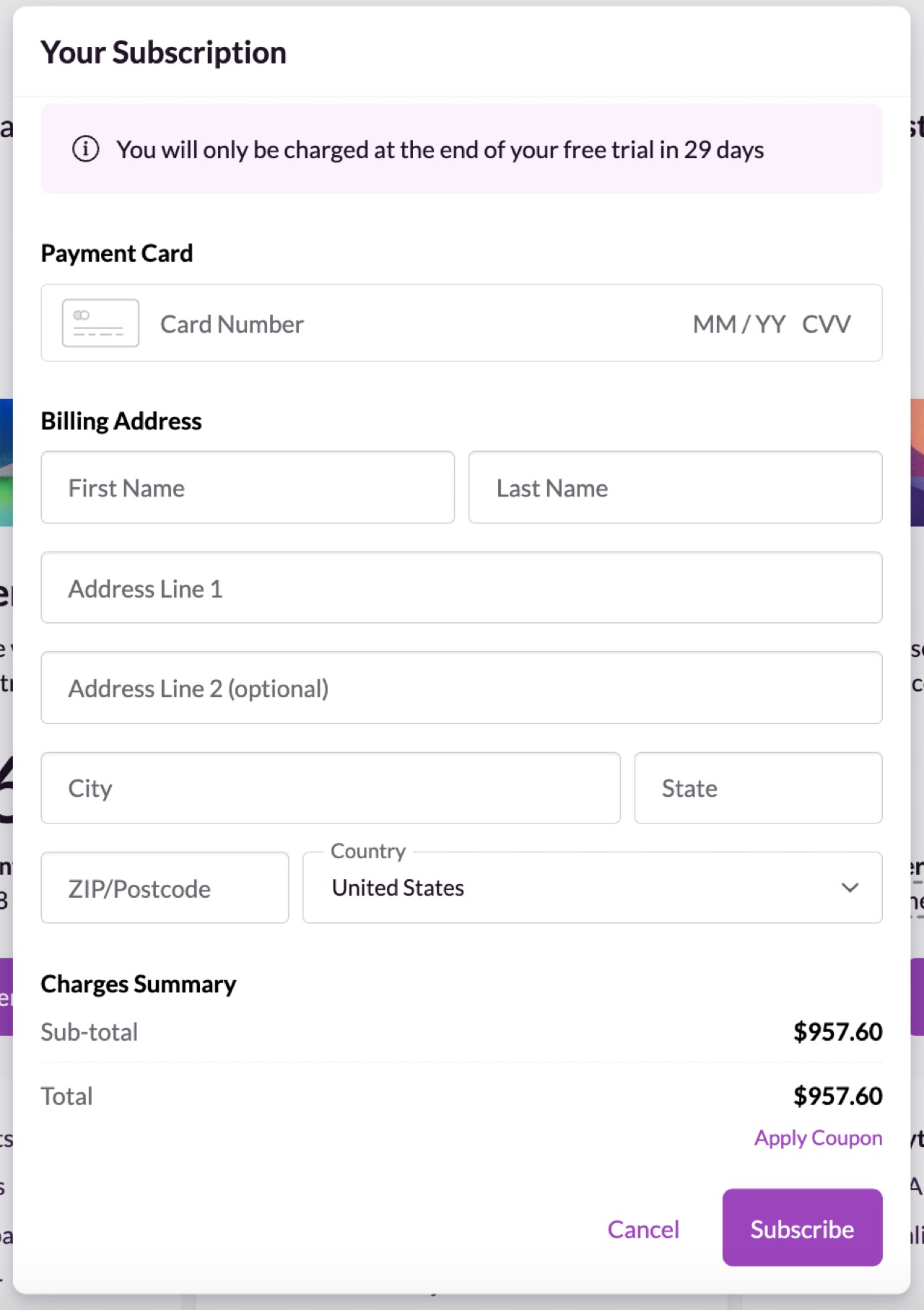Viewport: 924px width, 1310px height.
Task: Cancel the subscription dialog
Action: [x=643, y=1228]
